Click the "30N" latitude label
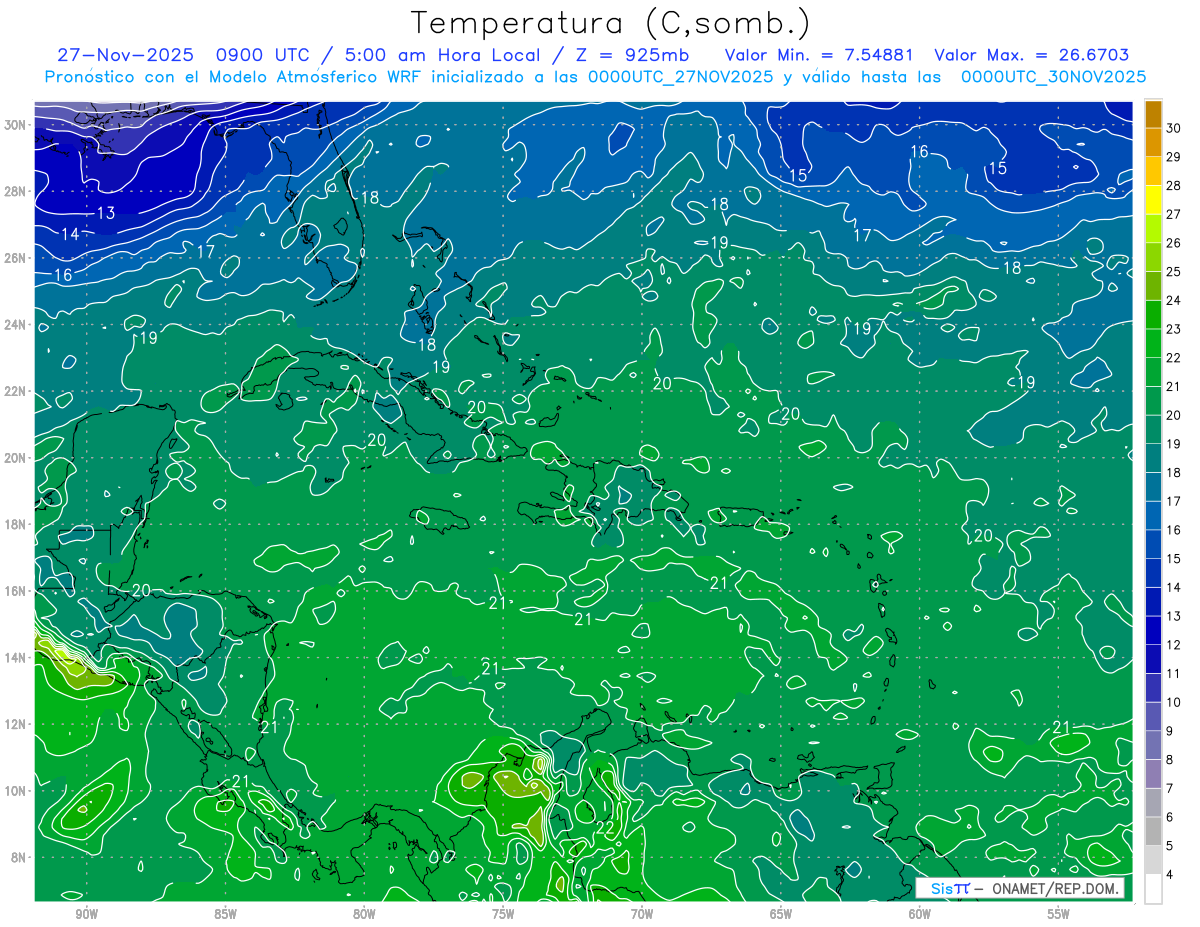 (x=16, y=125)
